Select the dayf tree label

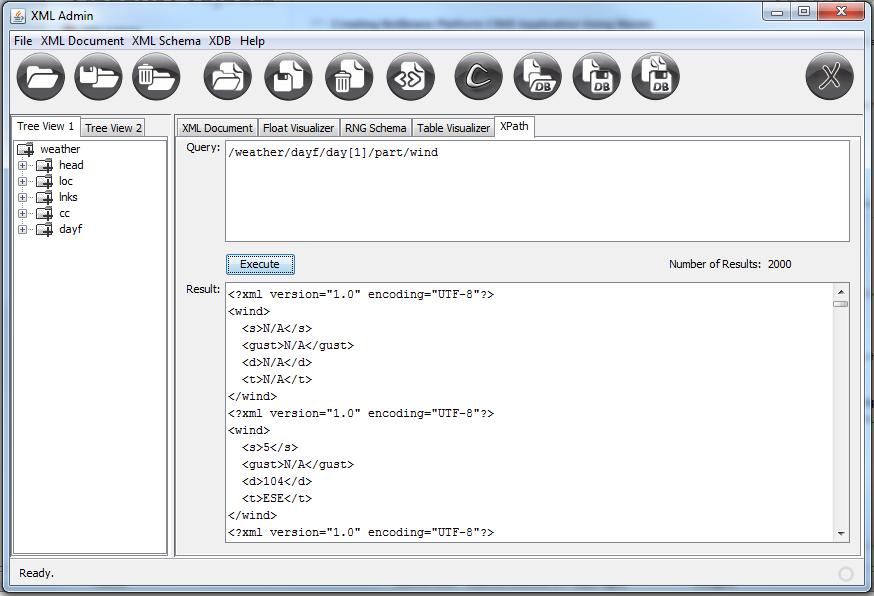pos(71,229)
